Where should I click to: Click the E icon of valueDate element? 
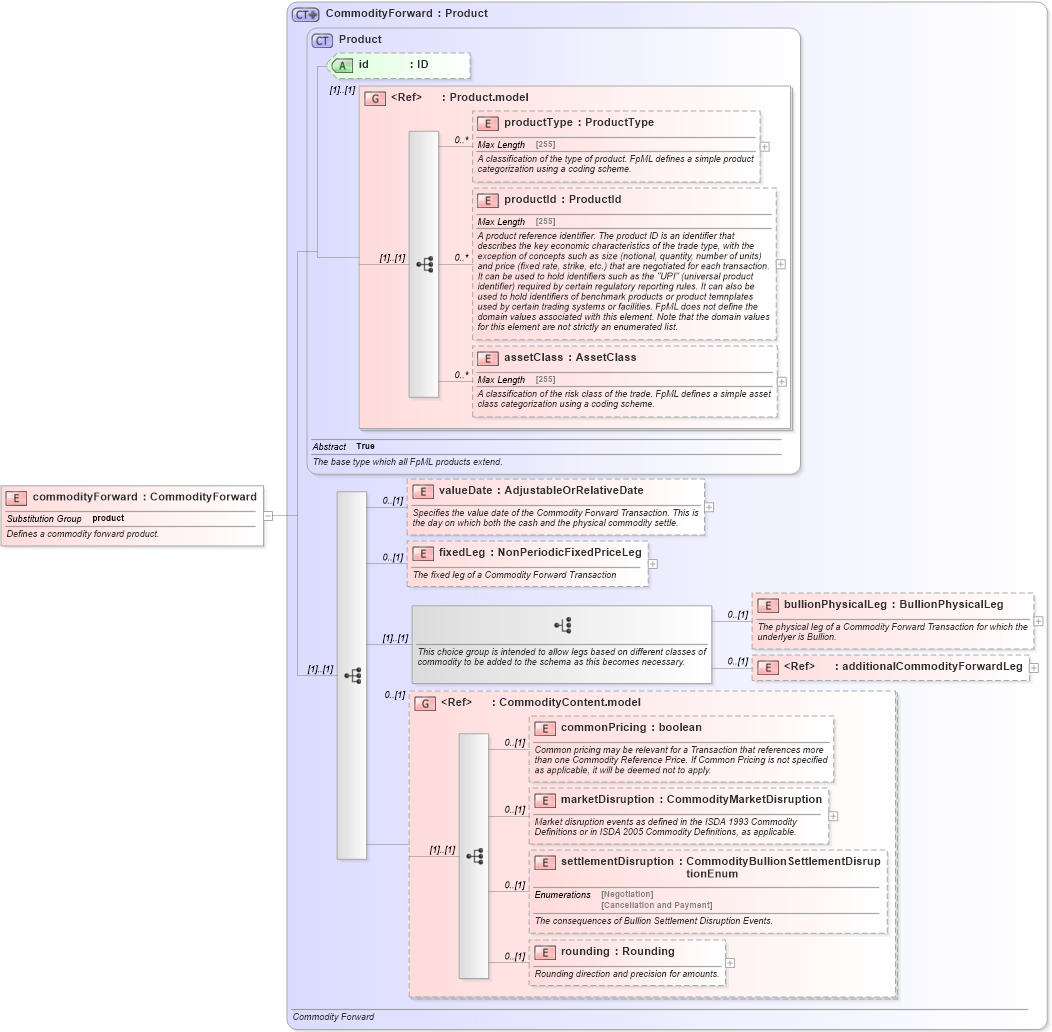pyautogui.click(x=423, y=492)
